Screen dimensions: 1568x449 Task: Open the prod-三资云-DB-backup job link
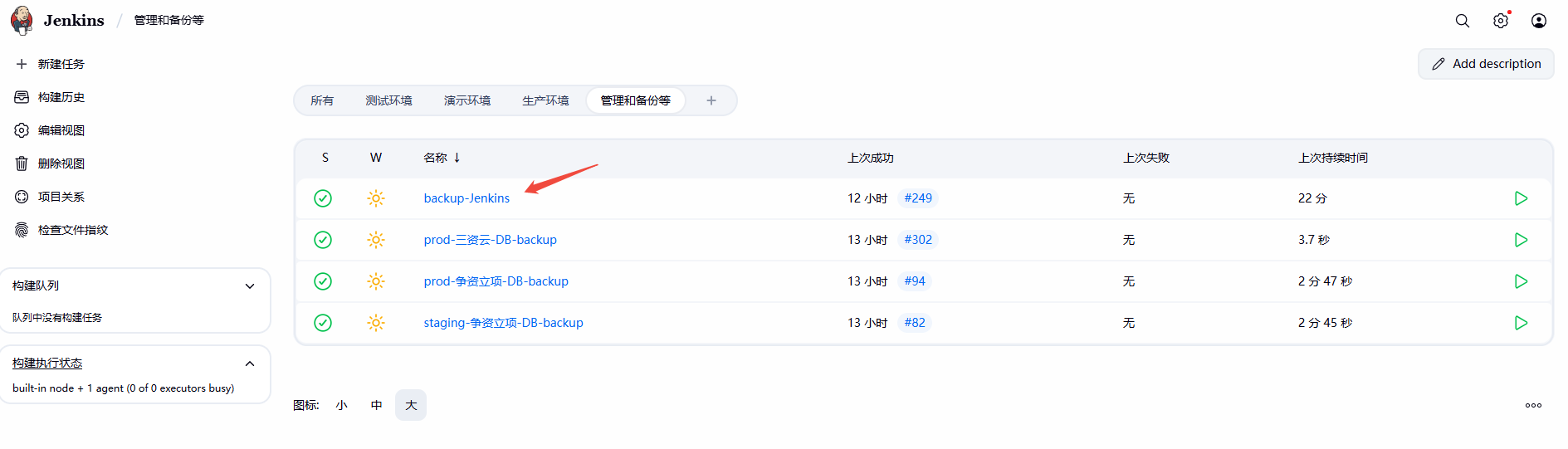click(x=490, y=240)
